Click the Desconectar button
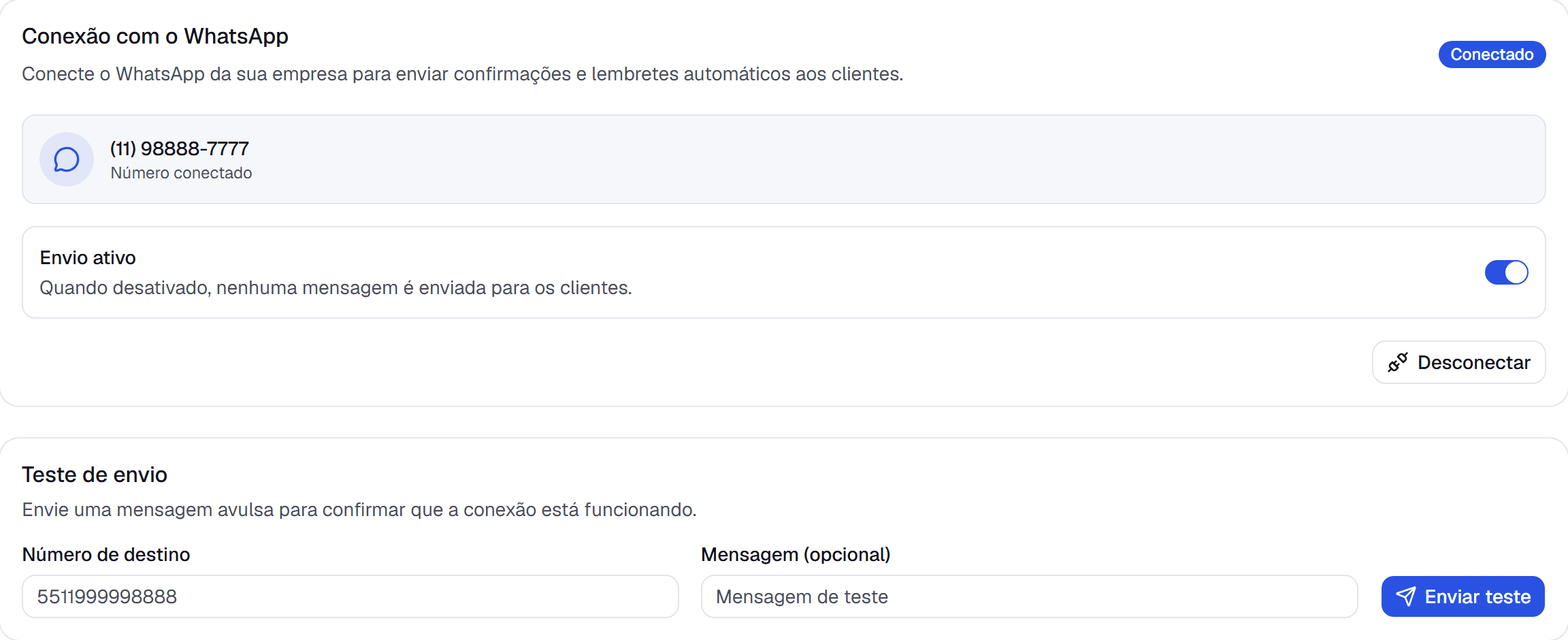 [x=1458, y=362]
